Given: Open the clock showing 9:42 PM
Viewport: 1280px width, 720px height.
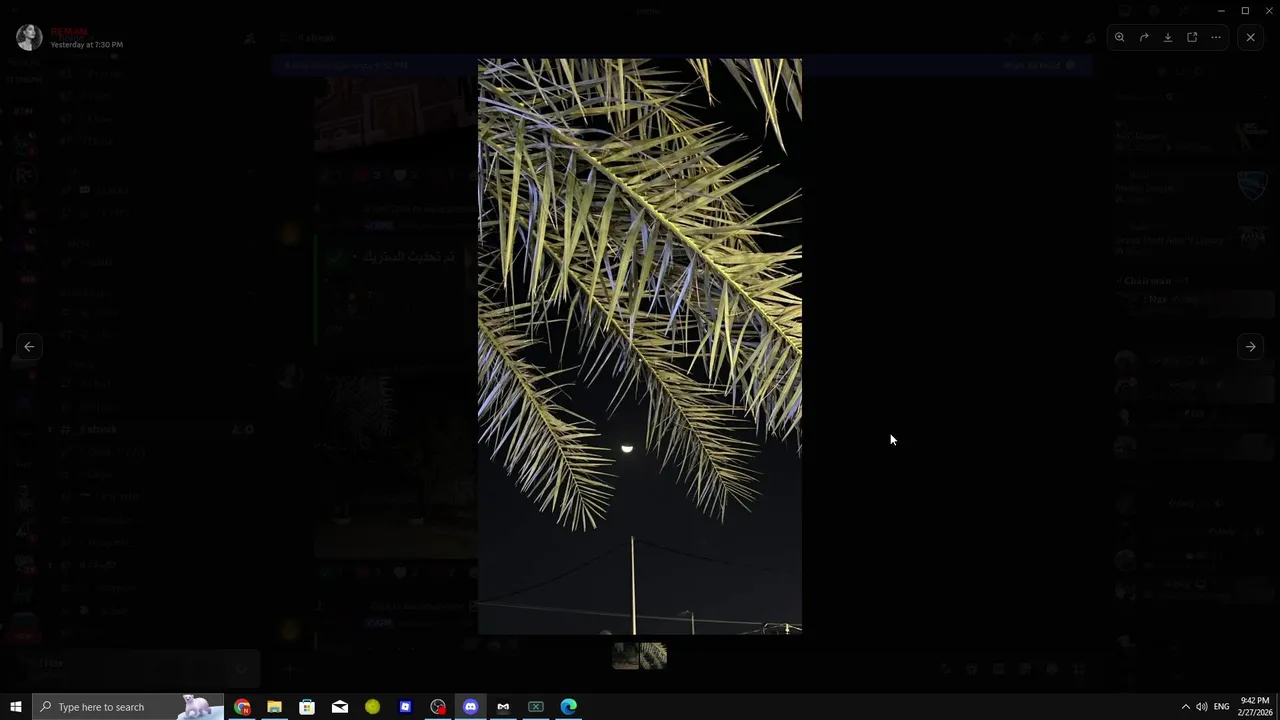Looking at the screenshot, I should coord(1255,707).
